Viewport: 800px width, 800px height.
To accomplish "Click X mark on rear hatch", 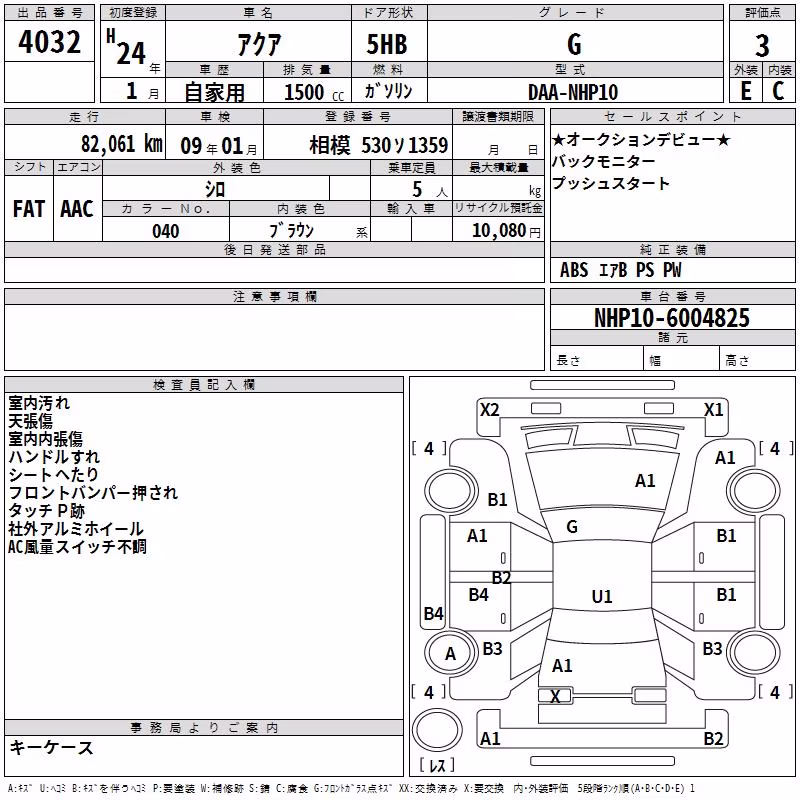I will [555, 696].
